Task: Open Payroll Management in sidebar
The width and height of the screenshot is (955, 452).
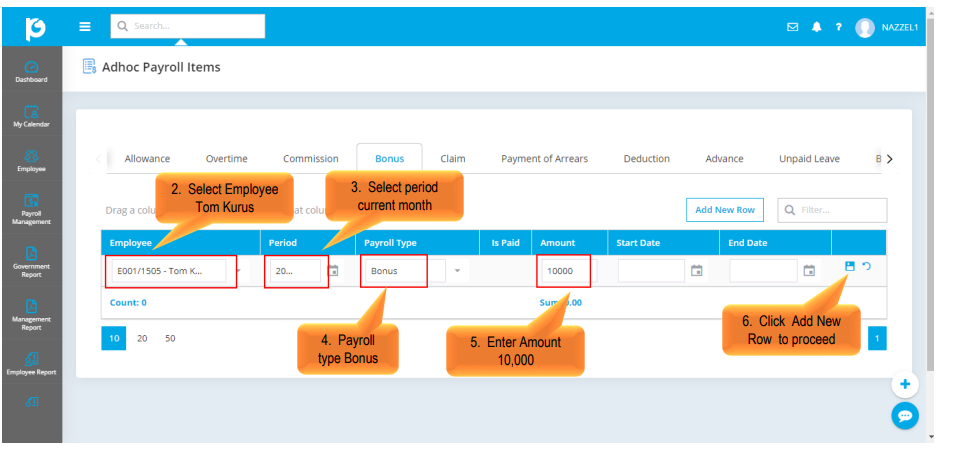Action: (31, 209)
